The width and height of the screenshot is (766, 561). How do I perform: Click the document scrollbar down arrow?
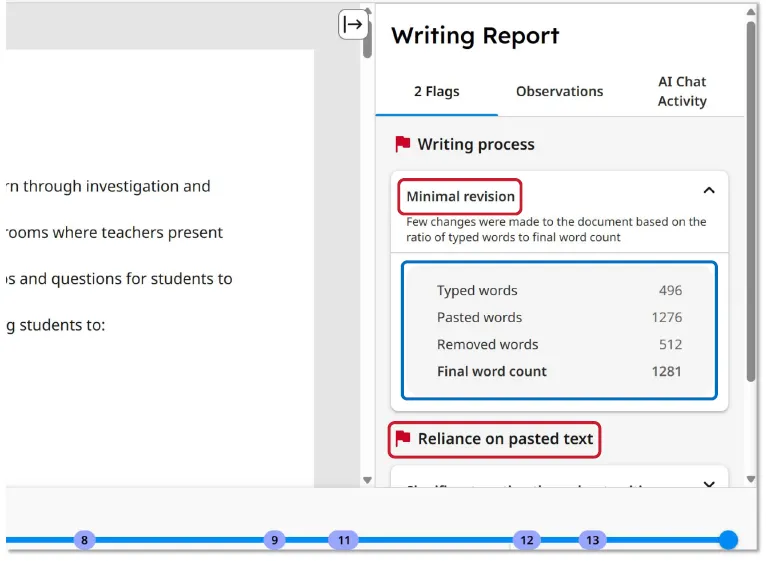367,480
